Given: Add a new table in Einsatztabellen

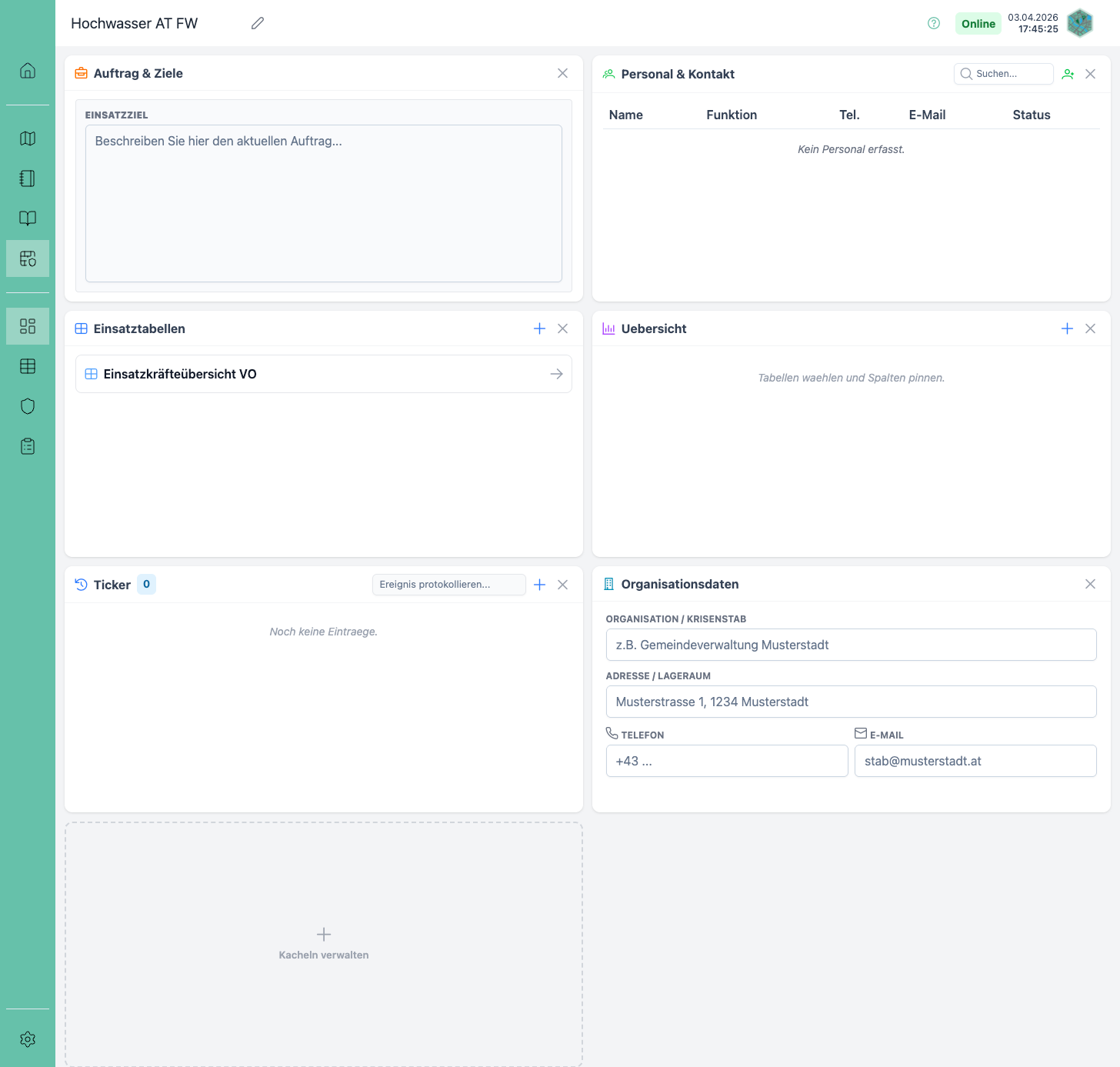Looking at the screenshot, I should coord(539,328).
